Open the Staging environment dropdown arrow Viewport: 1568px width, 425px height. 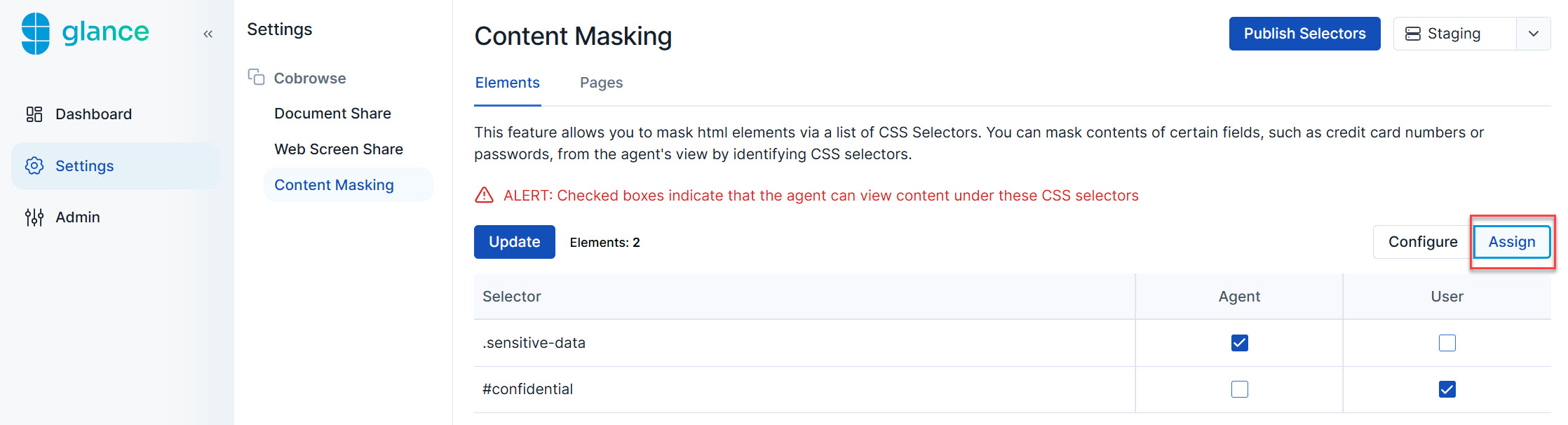point(1534,34)
